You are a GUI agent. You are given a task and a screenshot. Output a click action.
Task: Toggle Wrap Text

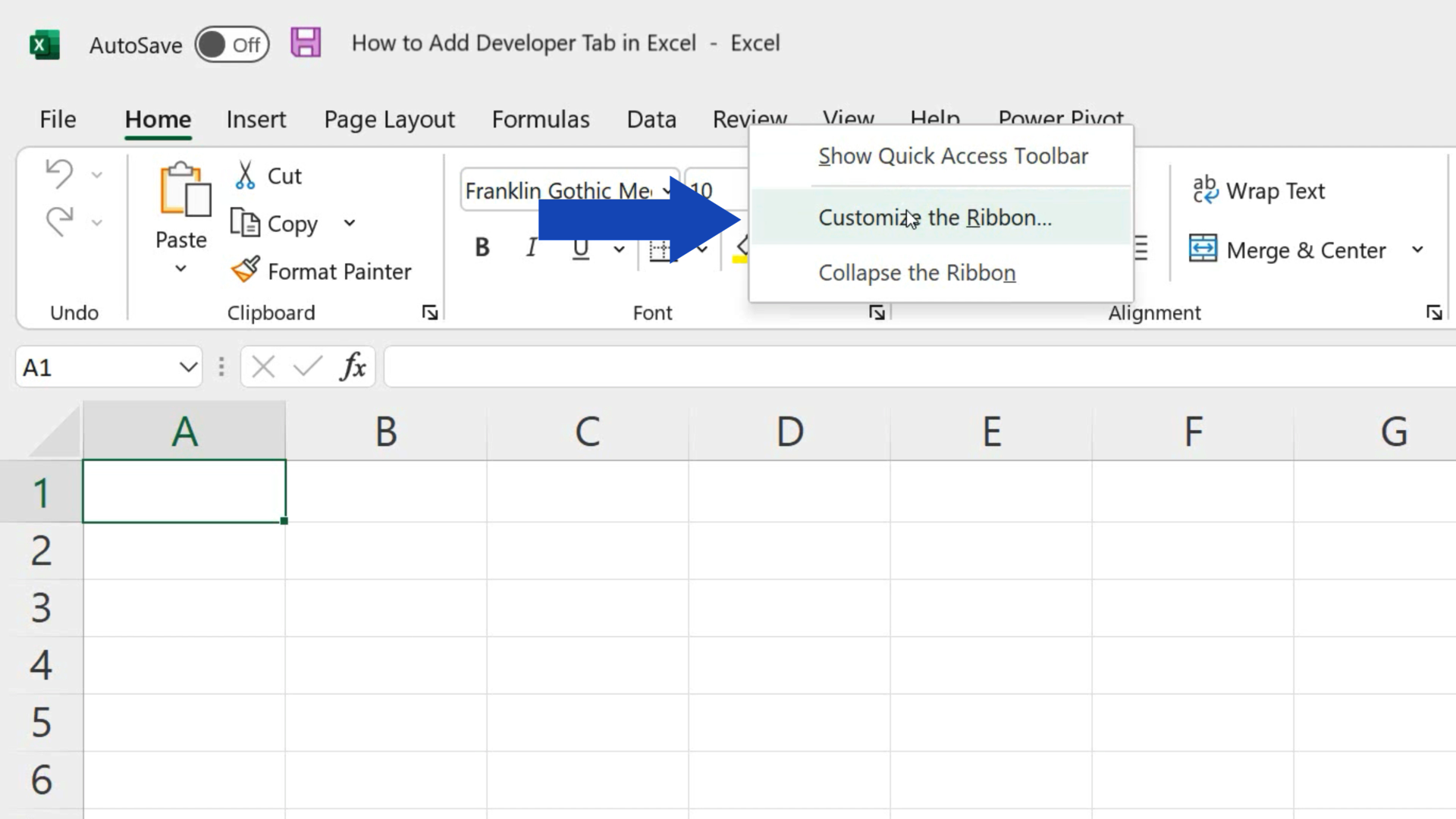1259,190
